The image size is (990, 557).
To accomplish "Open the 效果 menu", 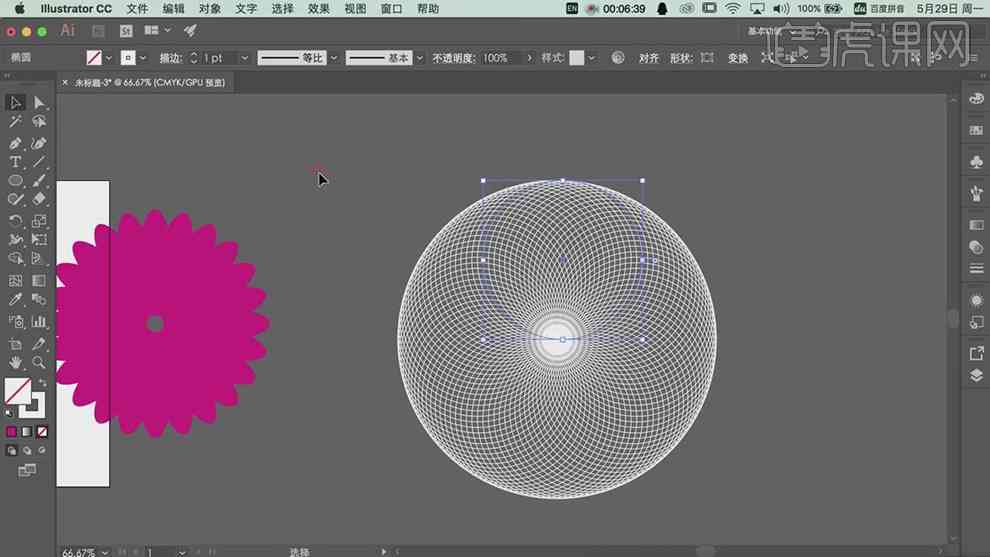I will point(319,9).
